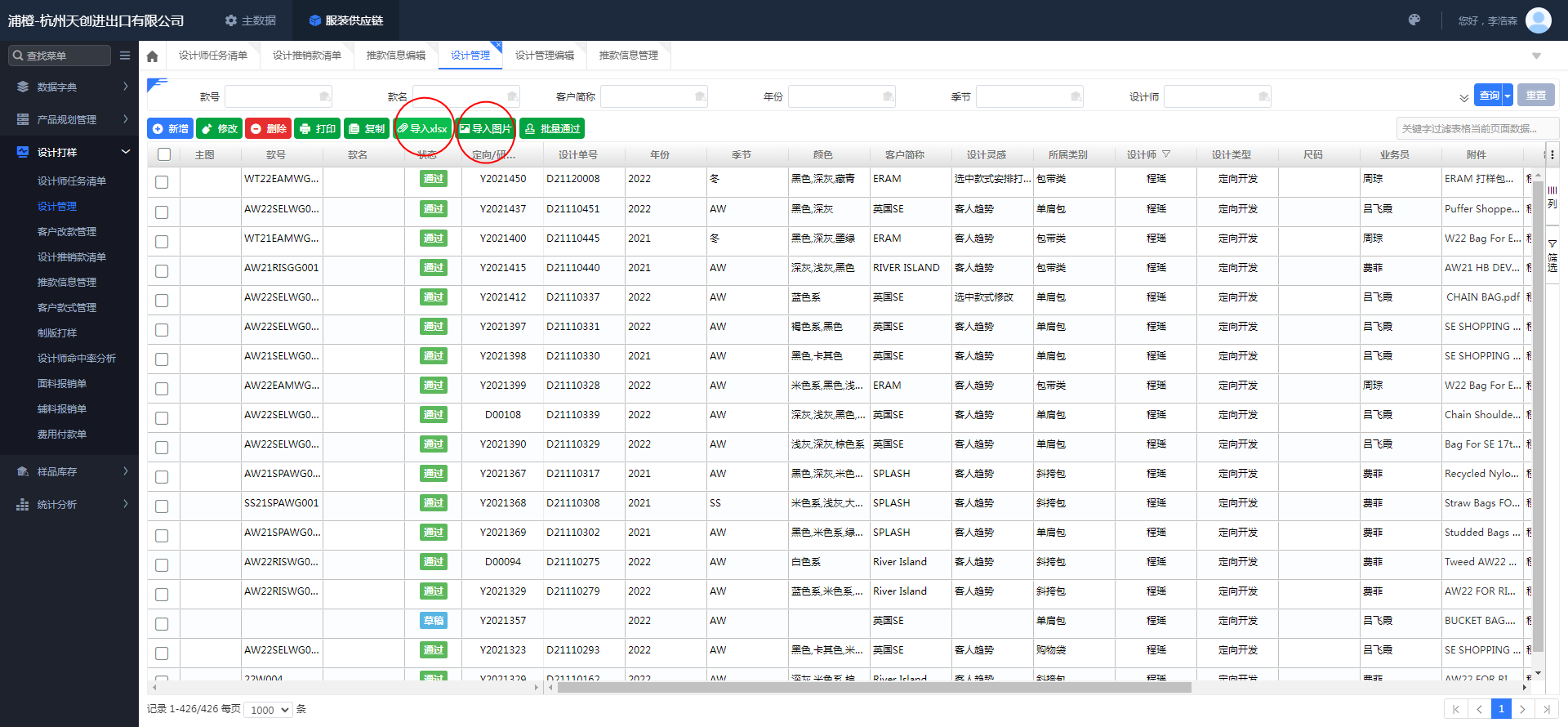The height and width of the screenshot is (727, 1568).
Task: Click the 季节 field lookup icon
Action: pos(1076,96)
